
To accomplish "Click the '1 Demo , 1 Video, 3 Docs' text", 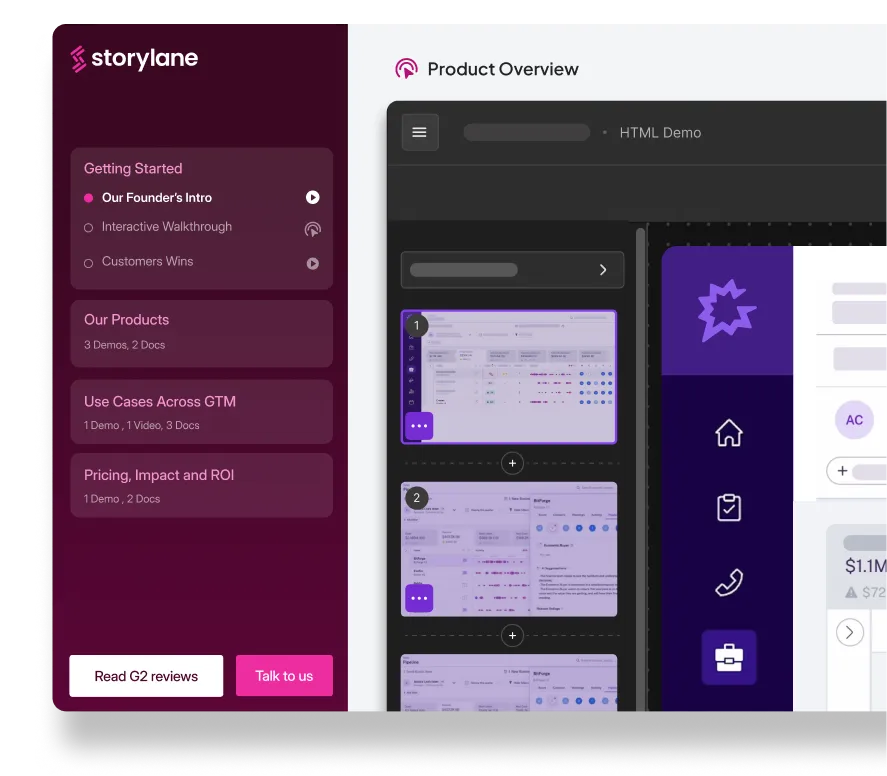I will coord(141,425).
